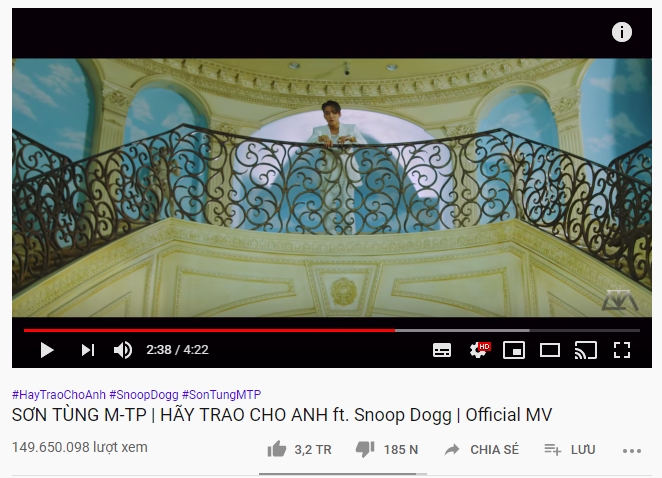This screenshot has width=662, height=478.
Task: Open the #SonTungMTP hashtag link
Action: point(221,394)
